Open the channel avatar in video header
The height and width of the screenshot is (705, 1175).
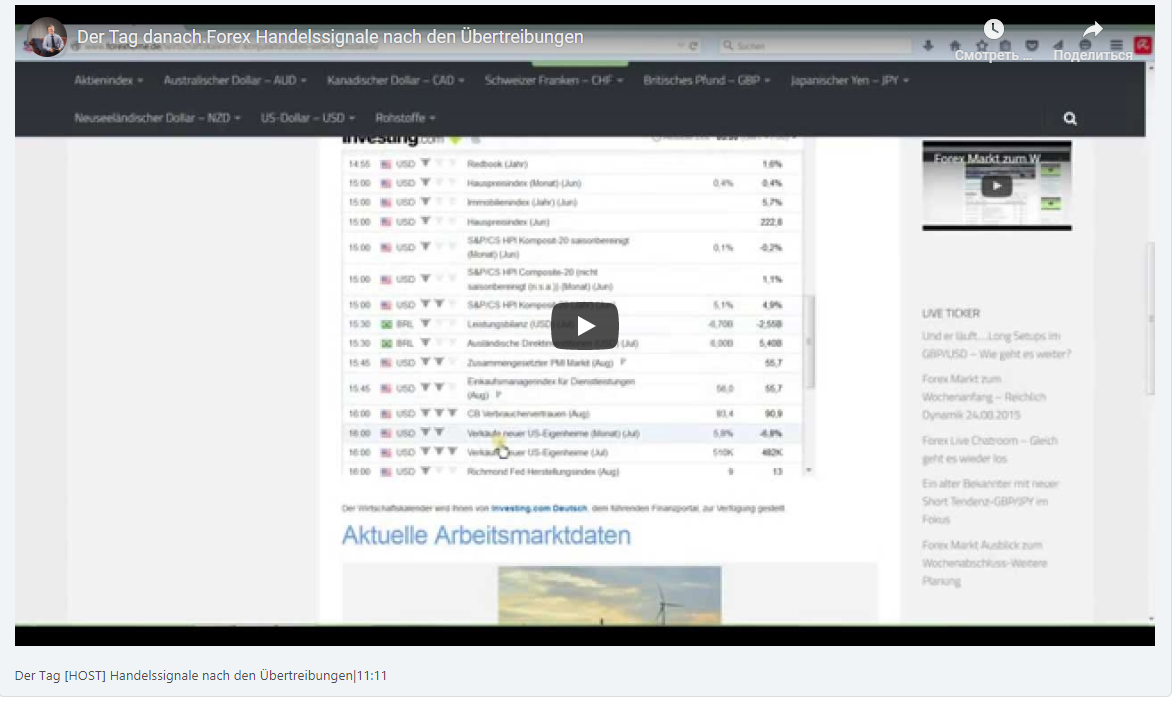[46, 37]
